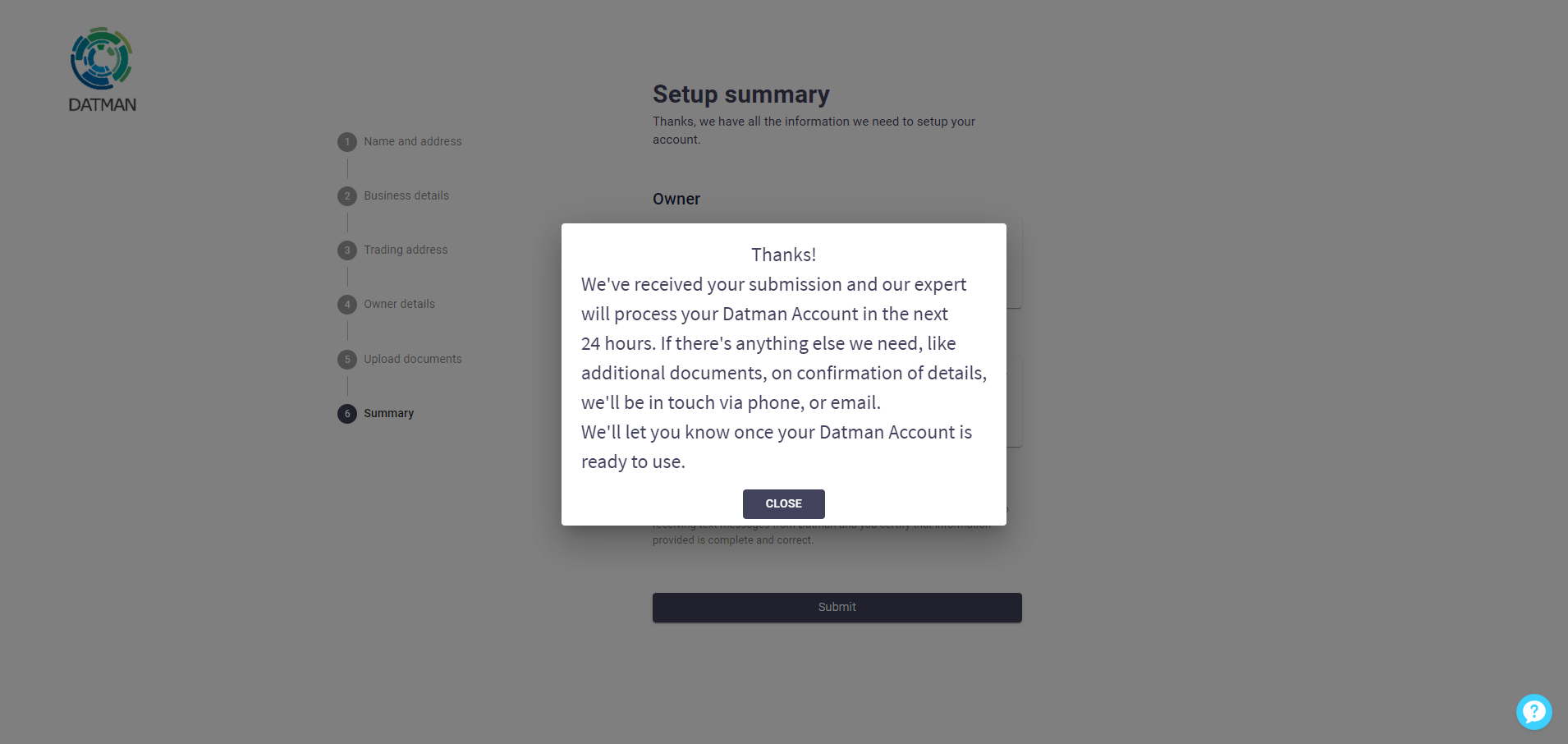This screenshot has width=1568, height=744.
Task: Click the Submit button
Action: click(x=837, y=608)
